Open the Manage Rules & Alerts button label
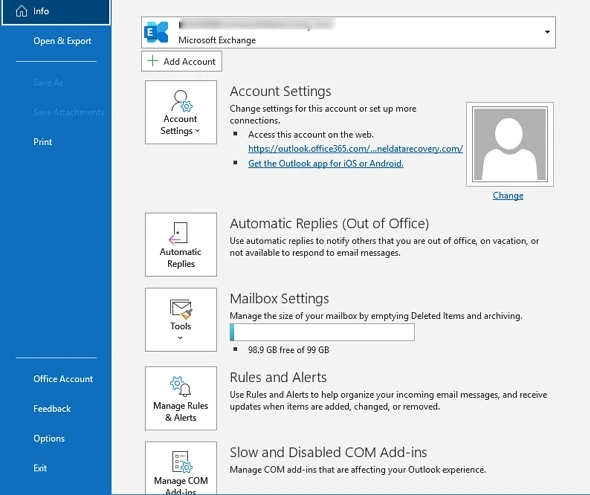The image size is (590, 495). (181, 411)
